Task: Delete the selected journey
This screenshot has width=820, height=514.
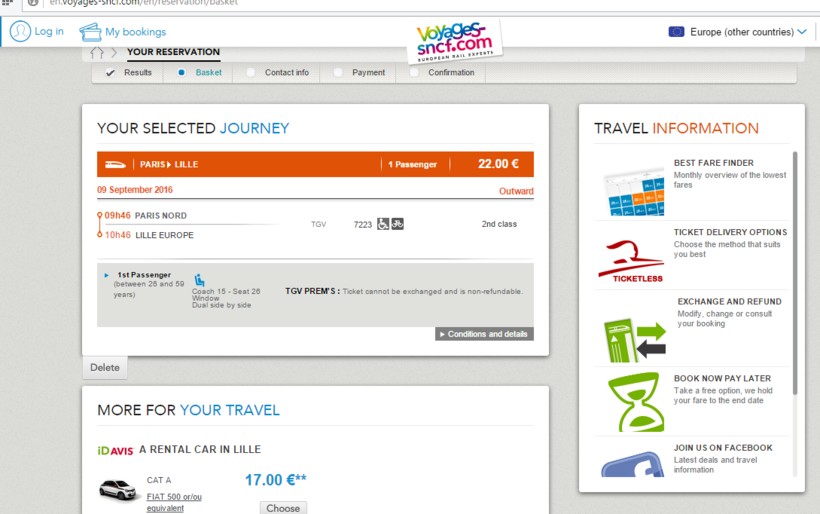Action: (x=105, y=368)
